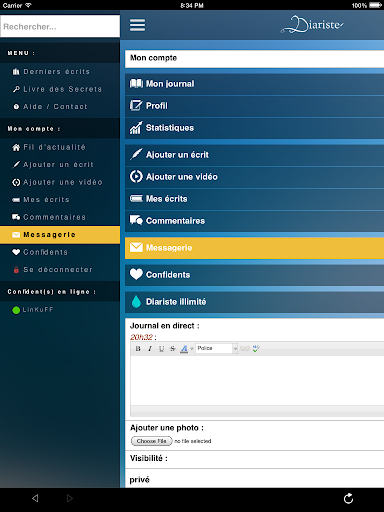The width and height of the screenshot is (384, 512).
Task: Click the Bold formatting button
Action: point(138,349)
